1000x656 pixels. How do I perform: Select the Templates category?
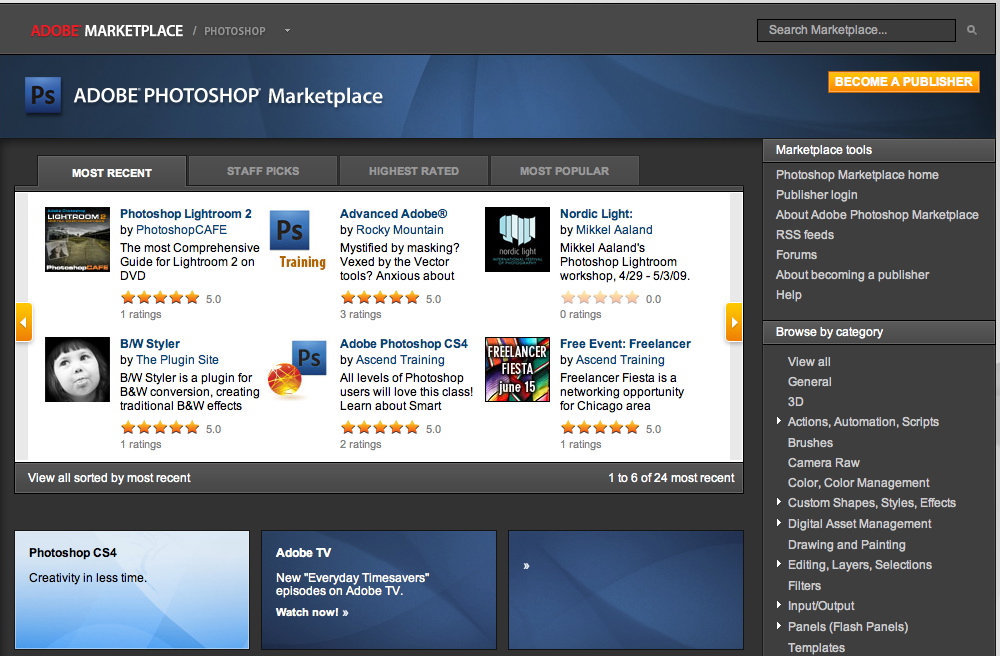point(816,647)
